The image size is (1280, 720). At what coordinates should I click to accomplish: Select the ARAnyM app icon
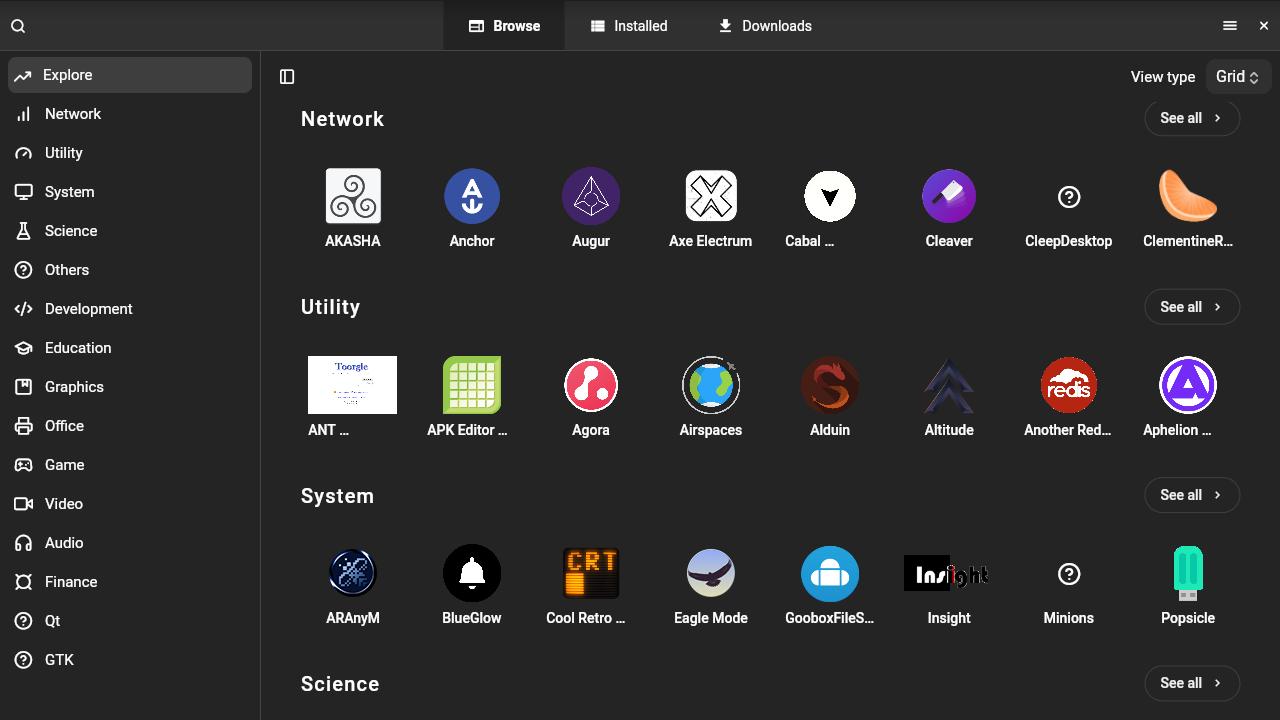pos(353,573)
